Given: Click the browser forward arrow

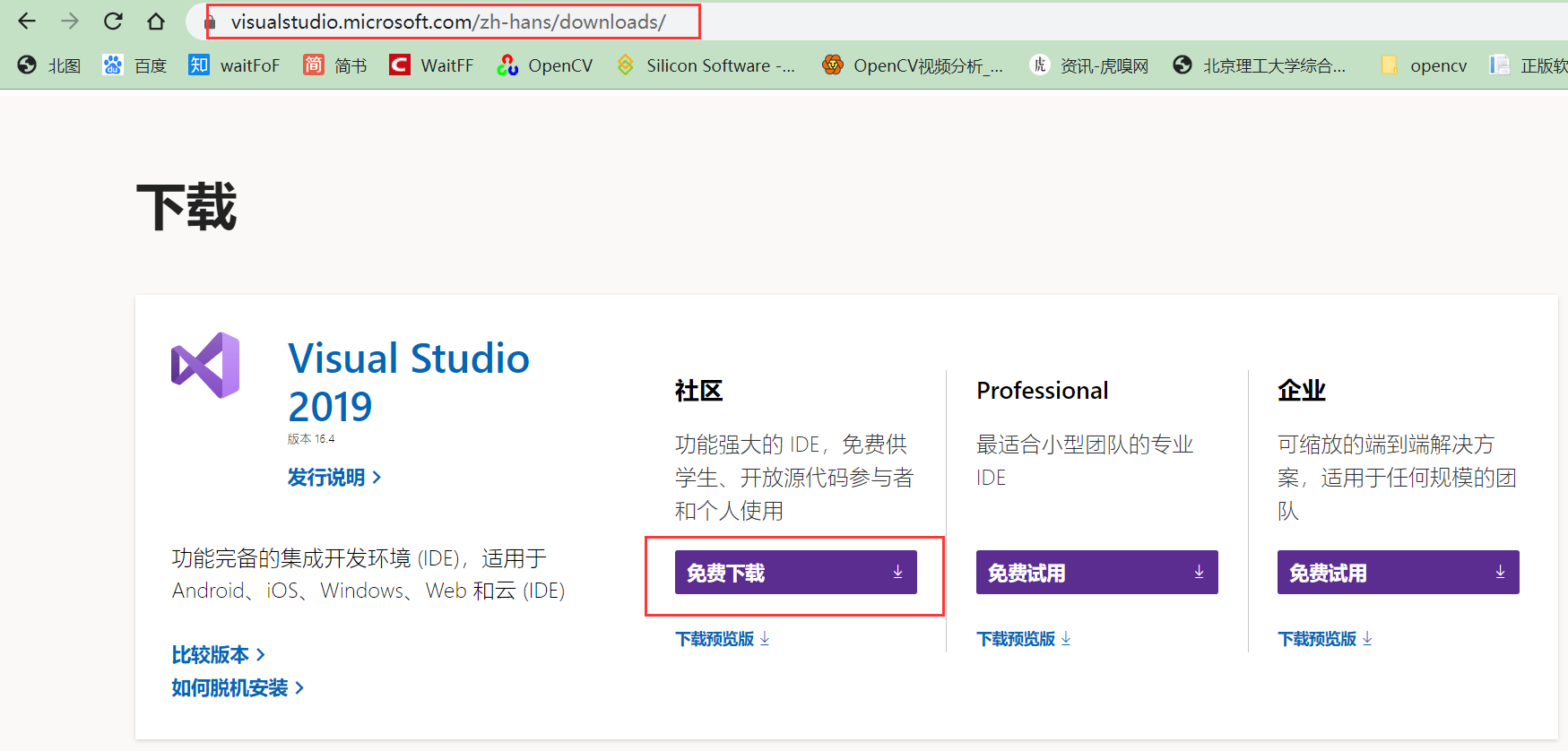Looking at the screenshot, I should [70, 21].
